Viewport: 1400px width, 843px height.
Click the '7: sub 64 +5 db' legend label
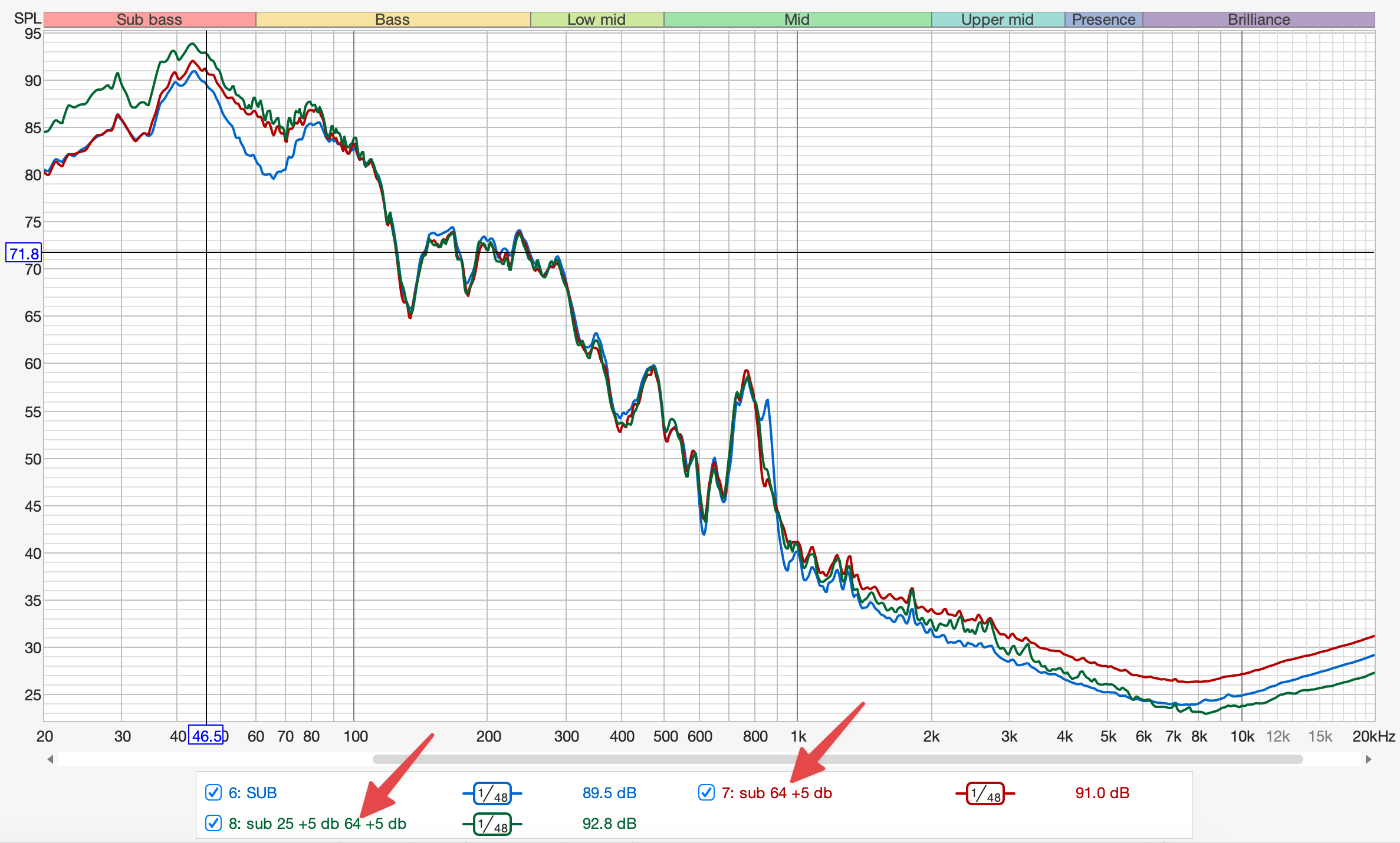coord(776,793)
